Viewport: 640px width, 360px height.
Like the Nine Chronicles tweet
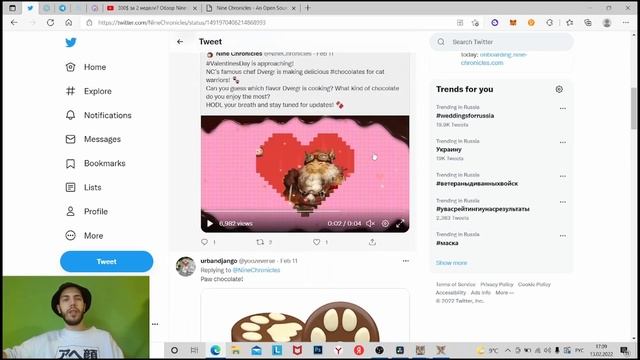(316, 242)
